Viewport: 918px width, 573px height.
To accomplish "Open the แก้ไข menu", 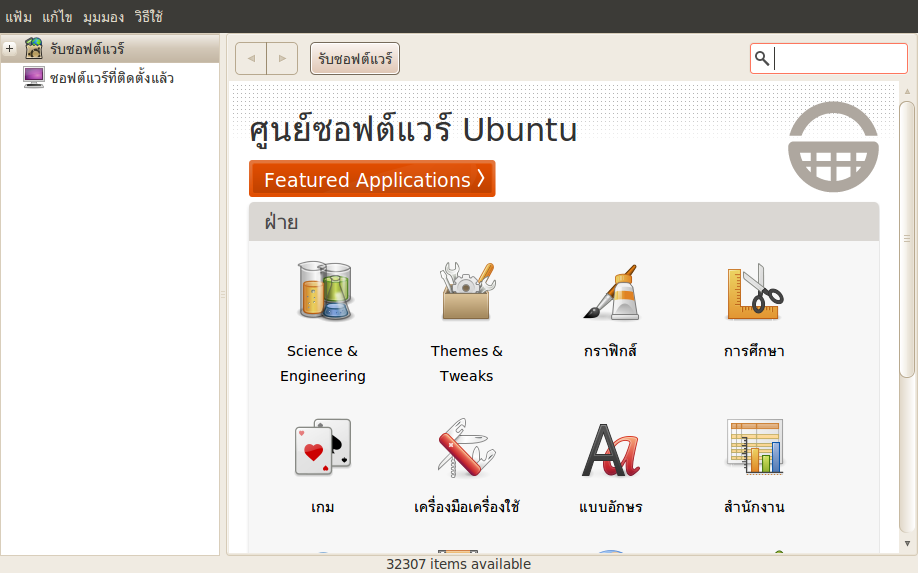I will point(57,16).
